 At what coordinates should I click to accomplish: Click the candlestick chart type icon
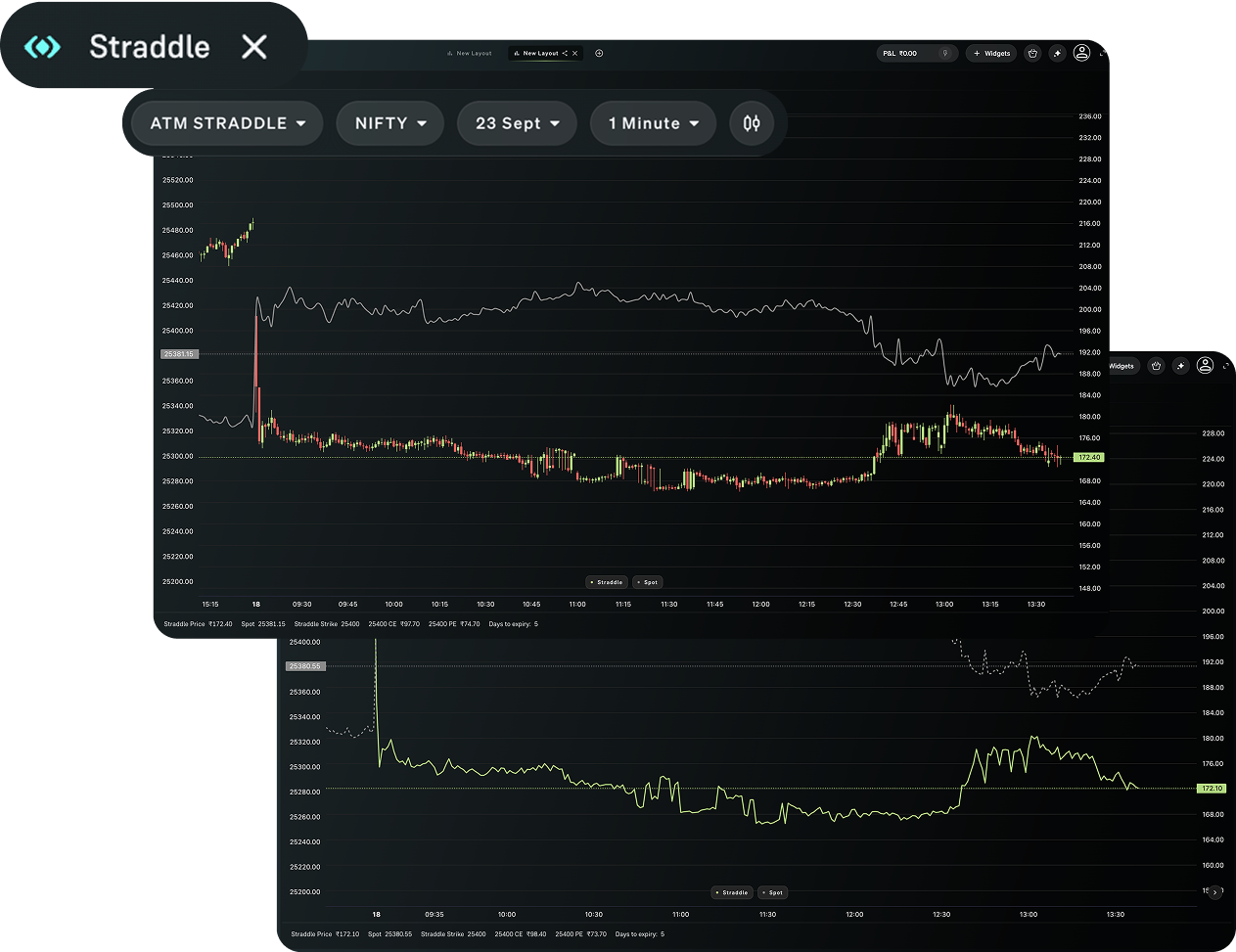tap(752, 123)
